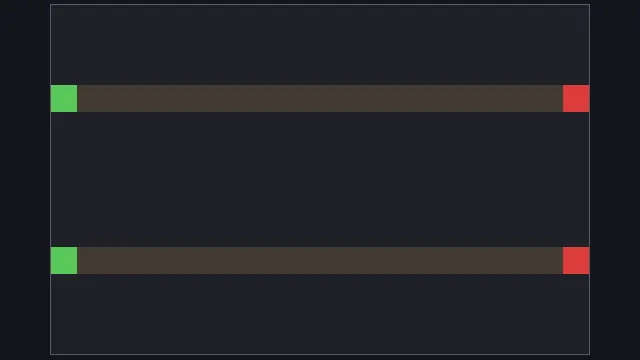Click the green square on the lower bar
The height and width of the screenshot is (360, 640).
pyautogui.click(x=64, y=260)
